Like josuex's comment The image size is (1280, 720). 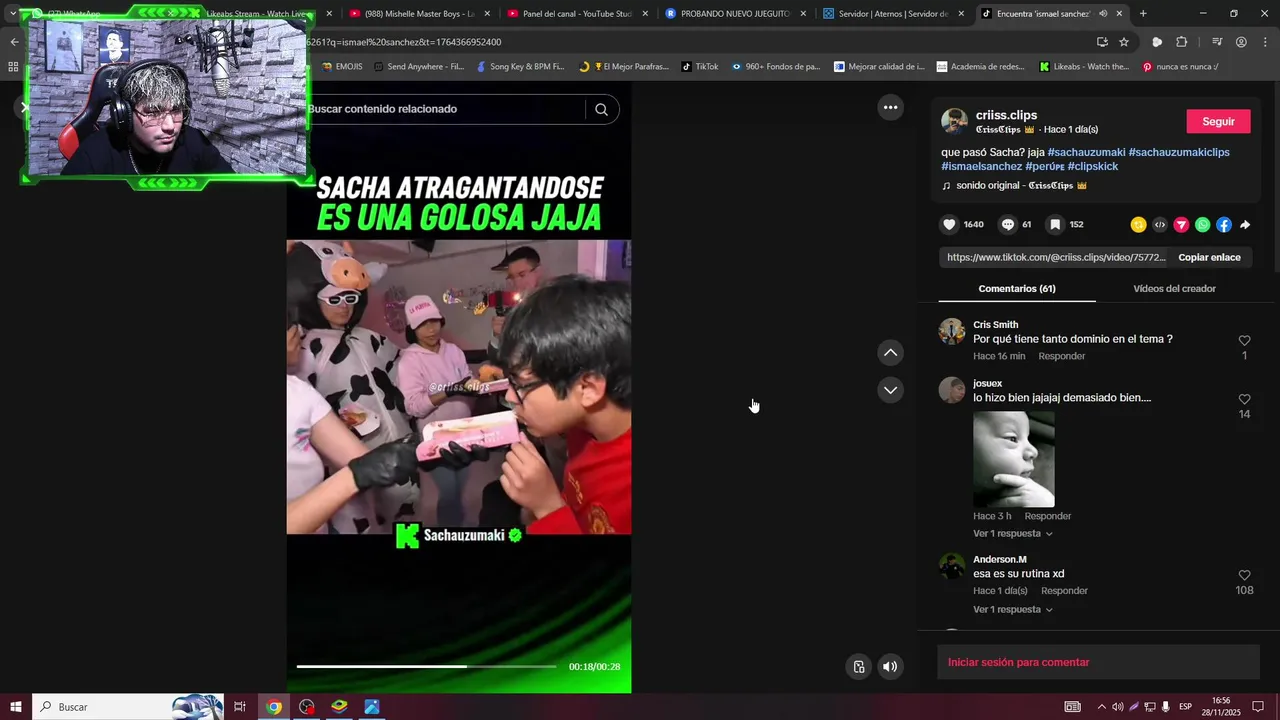[x=1244, y=399]
